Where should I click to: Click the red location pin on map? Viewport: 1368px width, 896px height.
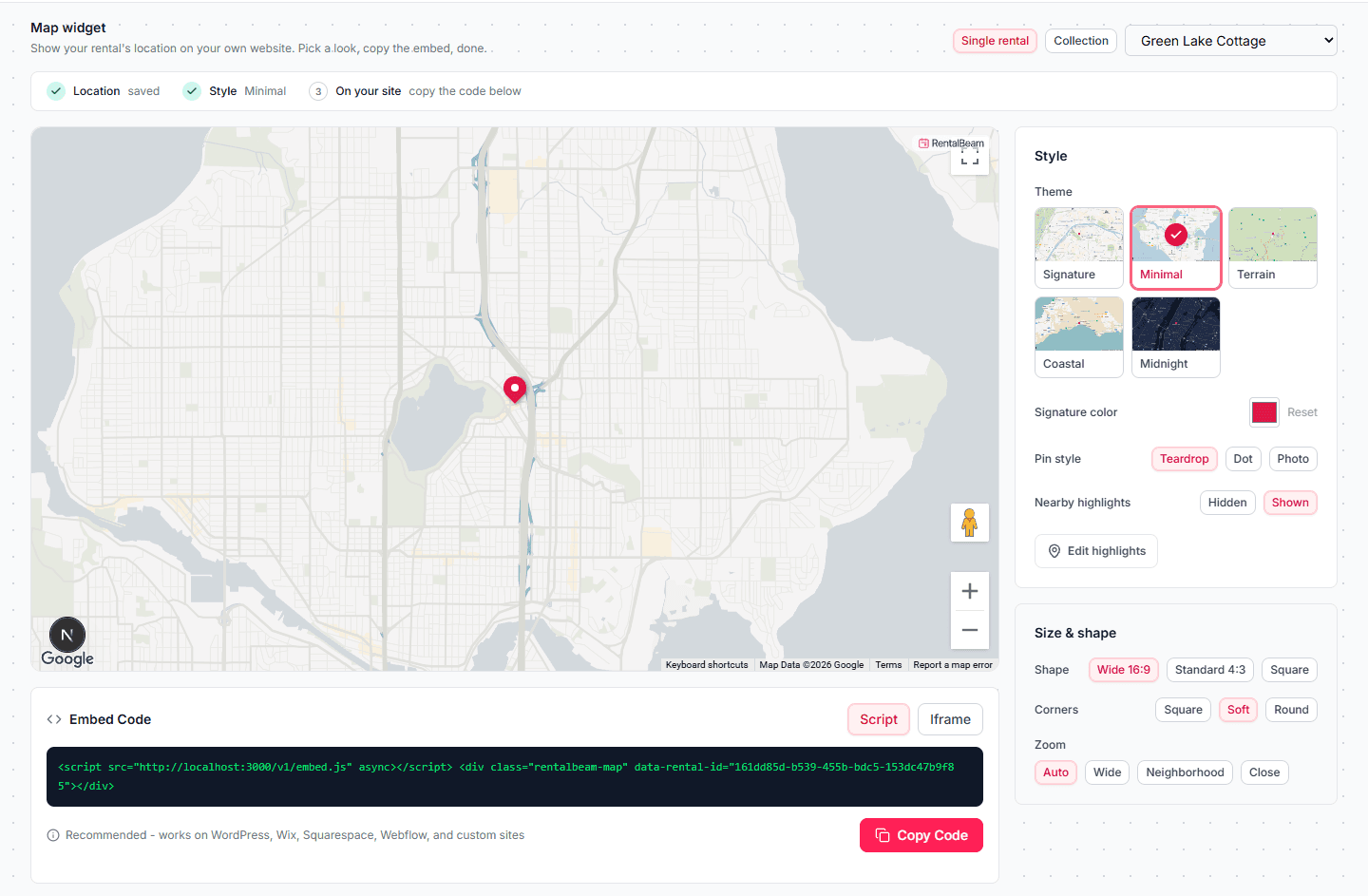click(x=515, y=390)
